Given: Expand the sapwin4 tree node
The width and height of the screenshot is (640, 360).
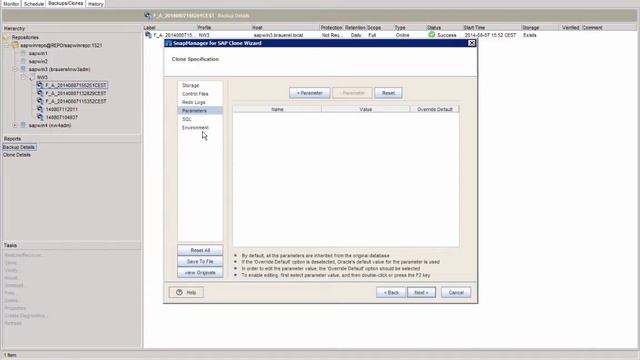Looking at the screenshot, I should click(x=15, y=125).
